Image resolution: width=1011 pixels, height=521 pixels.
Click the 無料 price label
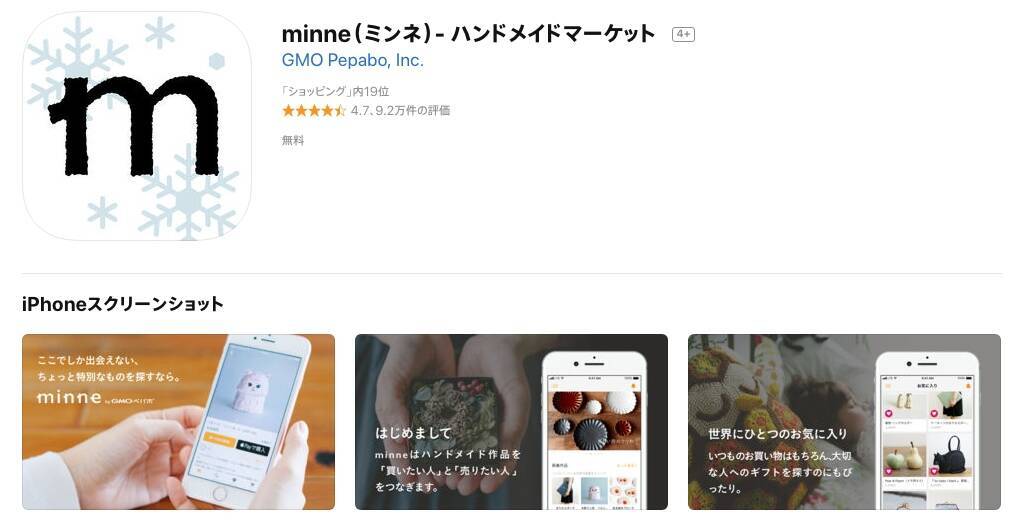[x=293, y=140]
